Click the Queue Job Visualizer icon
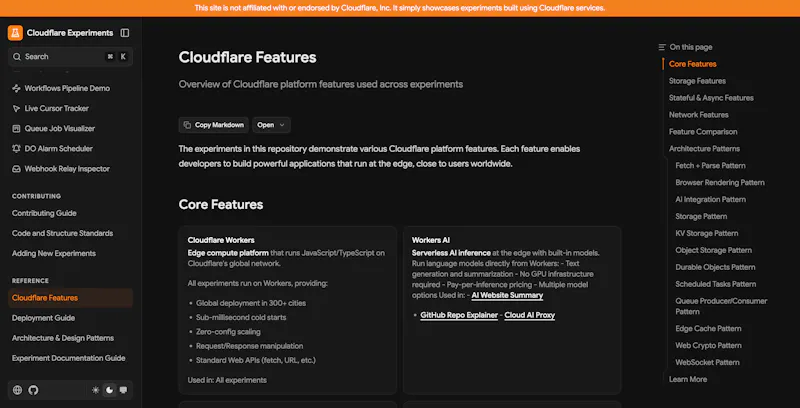 pos(16,129)
